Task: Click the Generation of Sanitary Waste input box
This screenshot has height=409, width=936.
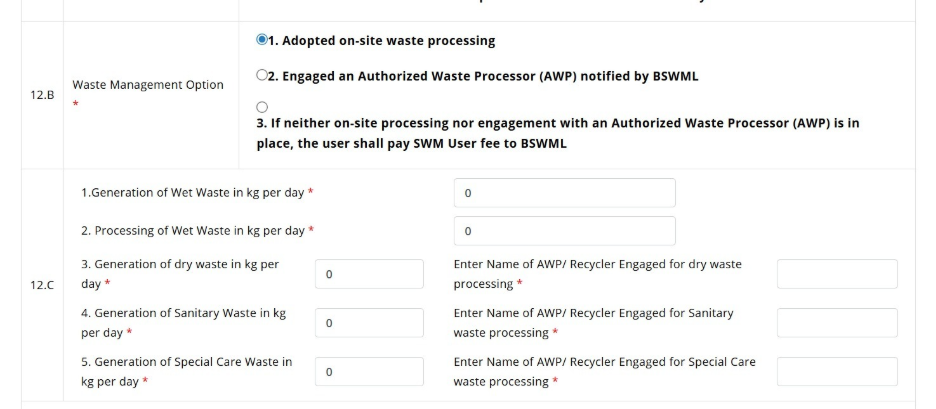Action: (369, 323)
